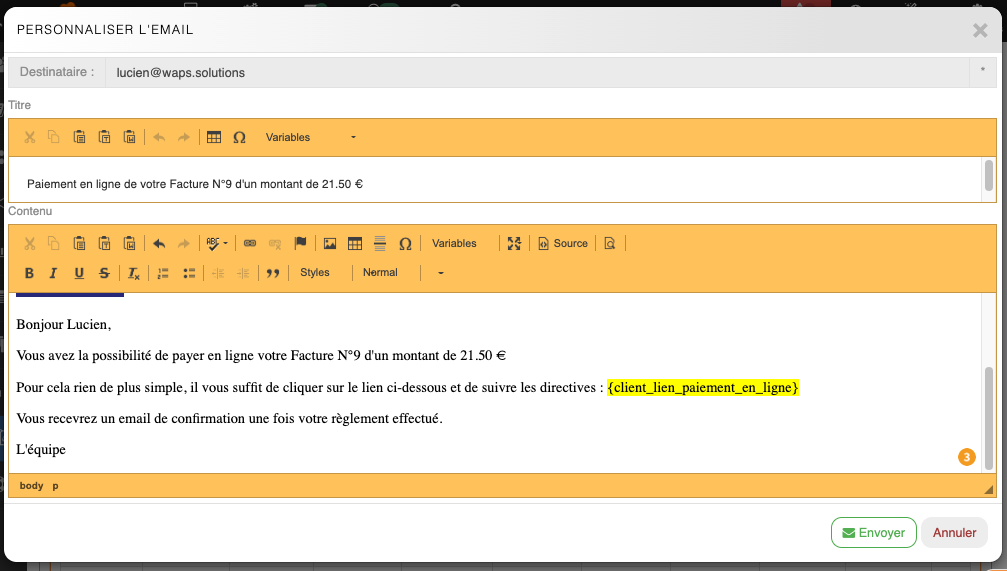Maximize the Contenu editor
This screenshot has width=1007, height=571.
[514, 243]
